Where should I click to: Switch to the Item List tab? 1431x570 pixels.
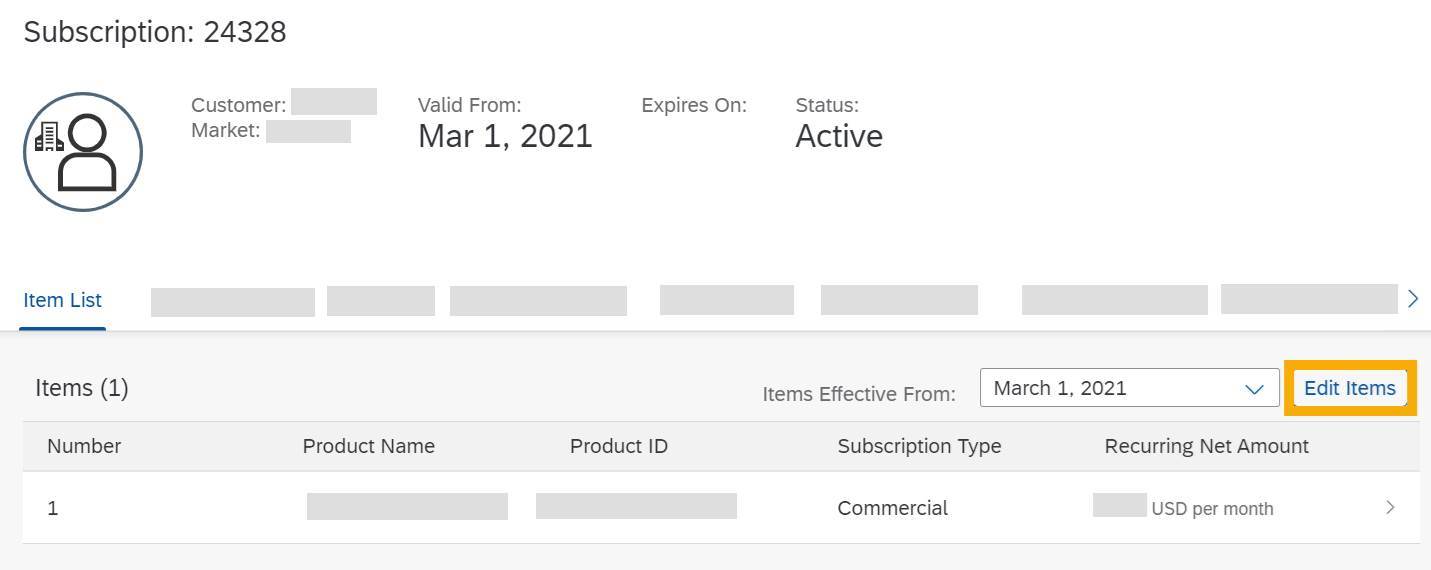click(63, 300)
